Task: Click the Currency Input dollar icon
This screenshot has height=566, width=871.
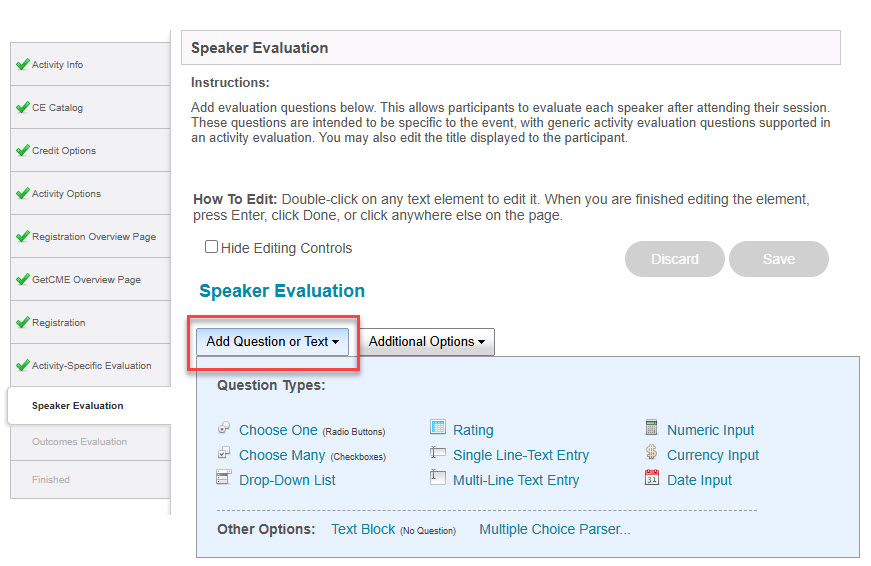Action: click(x=652, y=452)
